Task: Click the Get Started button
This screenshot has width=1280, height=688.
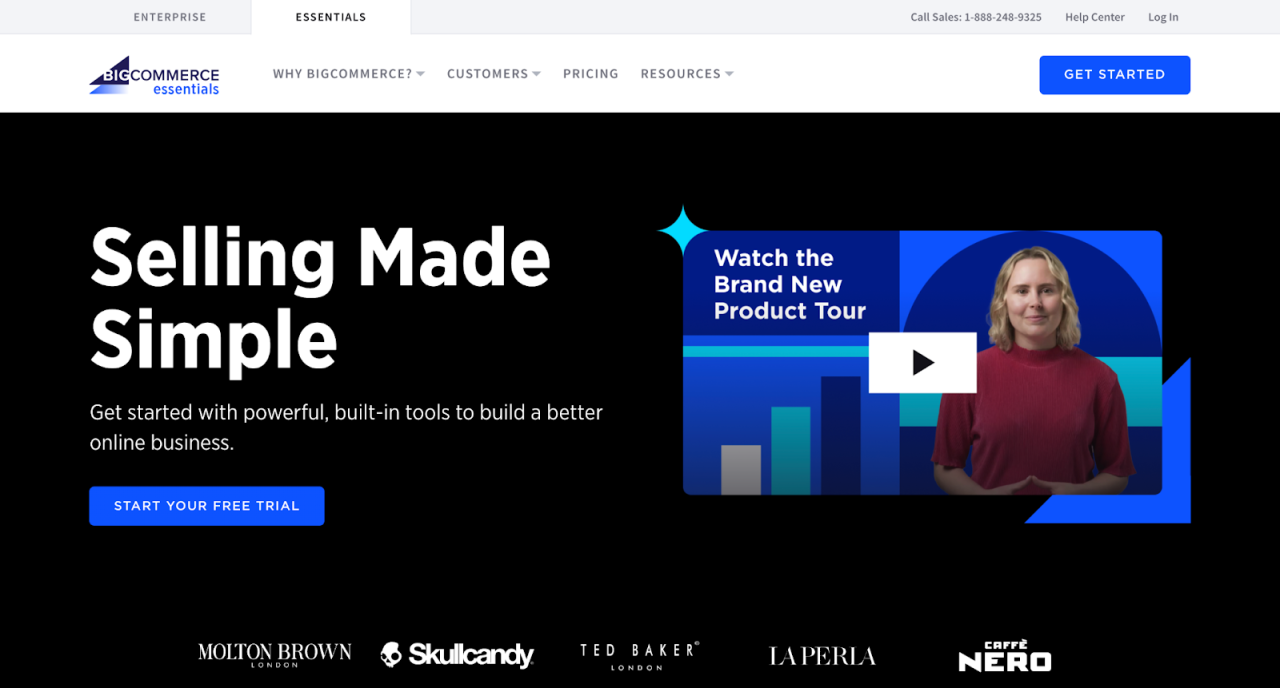Action: pos(1114,74)
